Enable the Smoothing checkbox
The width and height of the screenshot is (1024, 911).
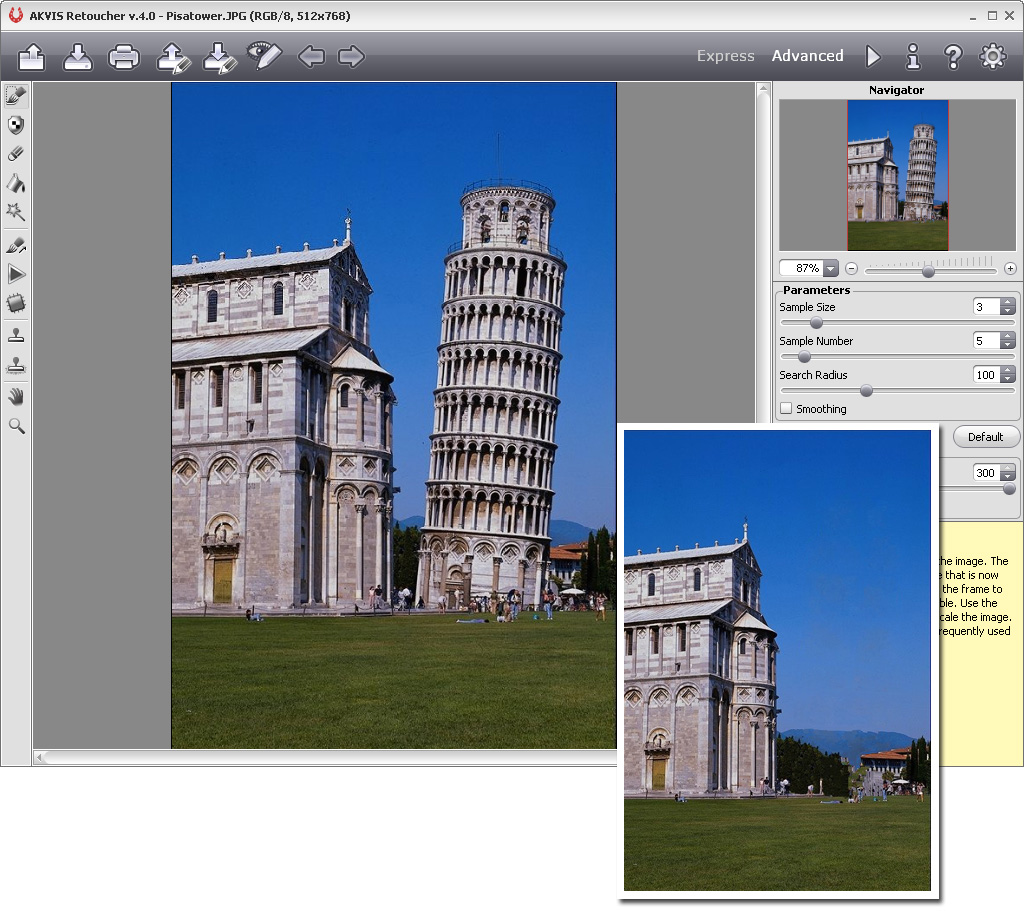pyautogui.click(x=786, y=409)
